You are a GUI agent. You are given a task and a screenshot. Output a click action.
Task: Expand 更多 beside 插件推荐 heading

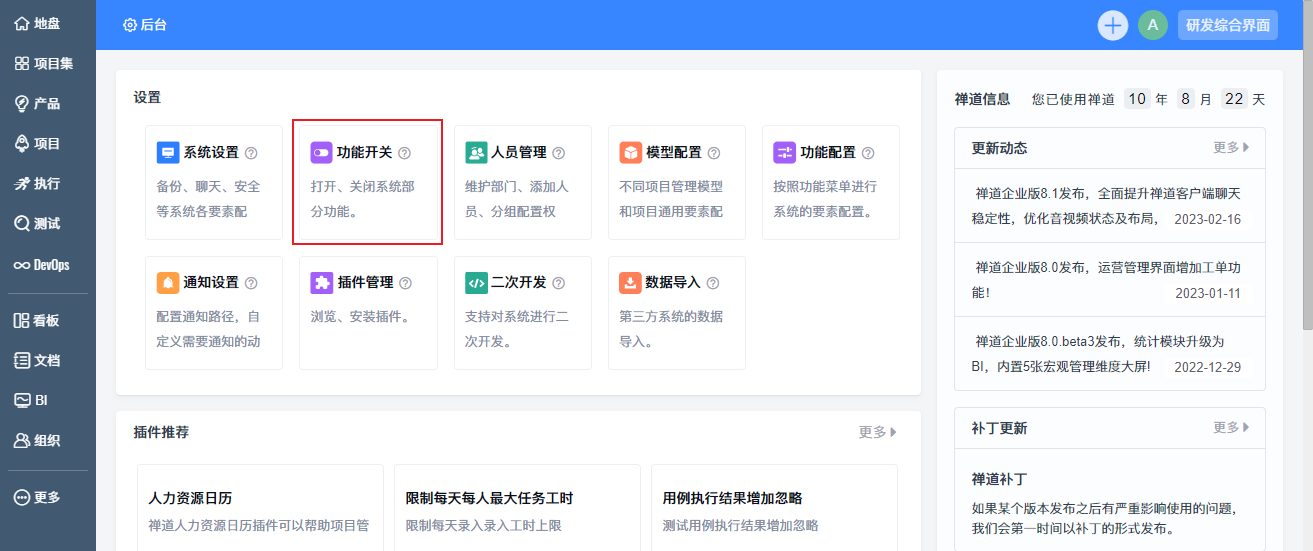pos(877,432)
